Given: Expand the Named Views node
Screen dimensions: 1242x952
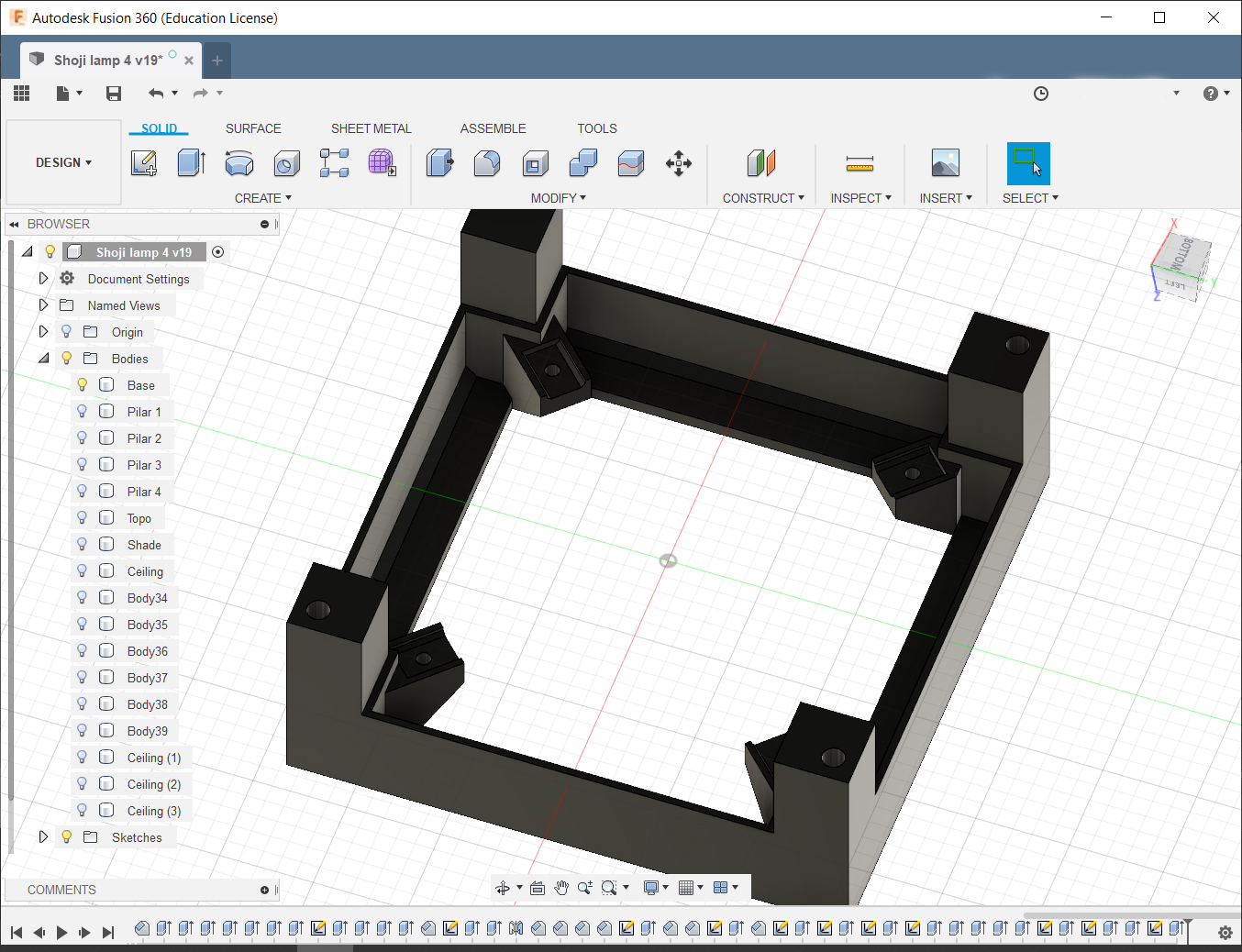Looking at the screenshot, I should pos(43,305).
